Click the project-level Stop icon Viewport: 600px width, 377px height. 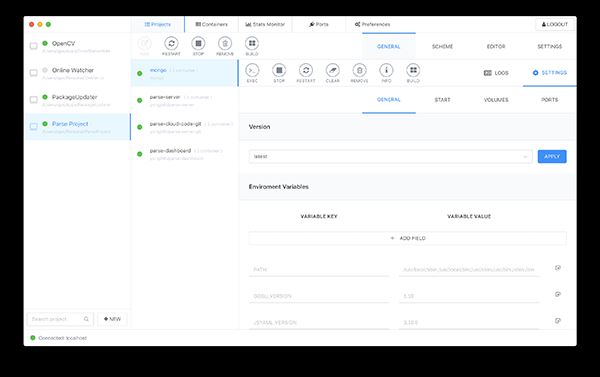[x=198, y=44]
